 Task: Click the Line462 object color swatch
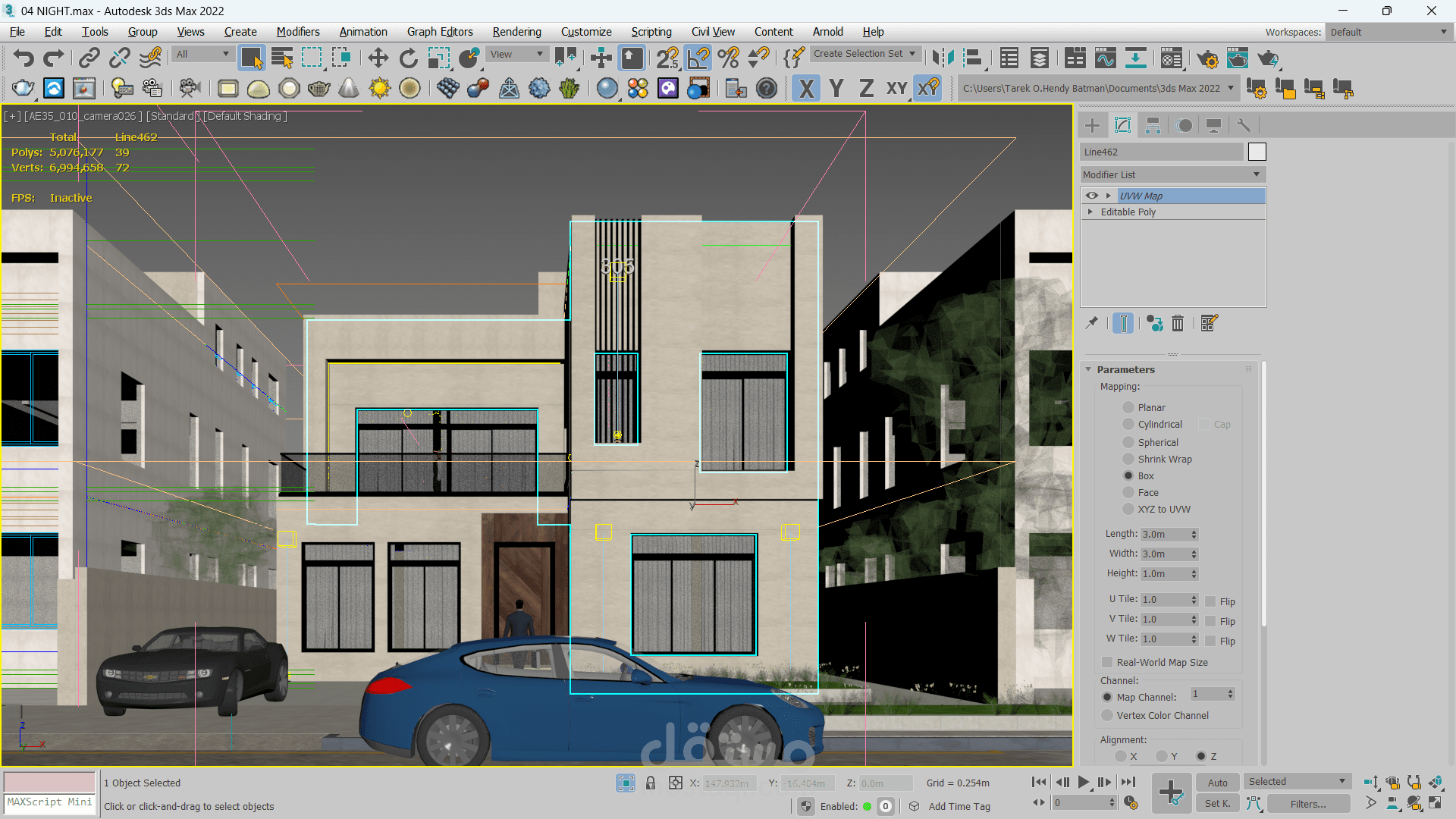pyautogui.click(x=1257, y=152)
